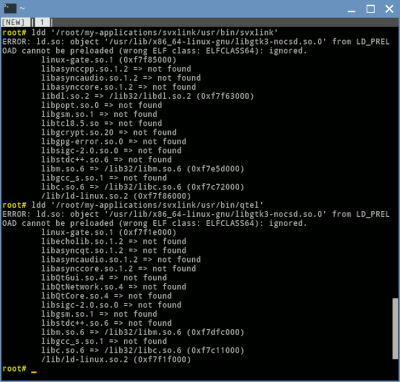The width and height of the screenshot is (400, 382).
Task: Click the libpopt.so.0 not found line
Action: [102, 105]
